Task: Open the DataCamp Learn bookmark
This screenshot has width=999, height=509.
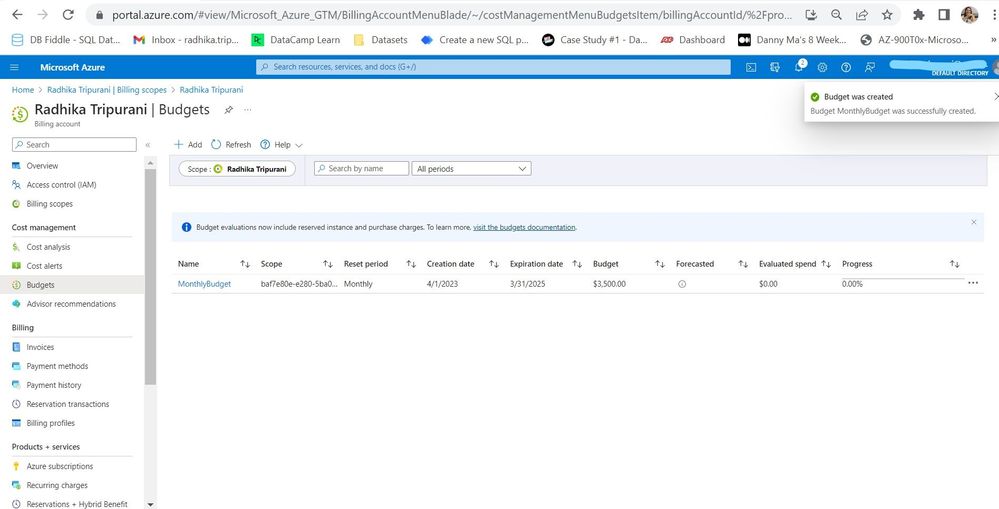Action: (296, 39)
